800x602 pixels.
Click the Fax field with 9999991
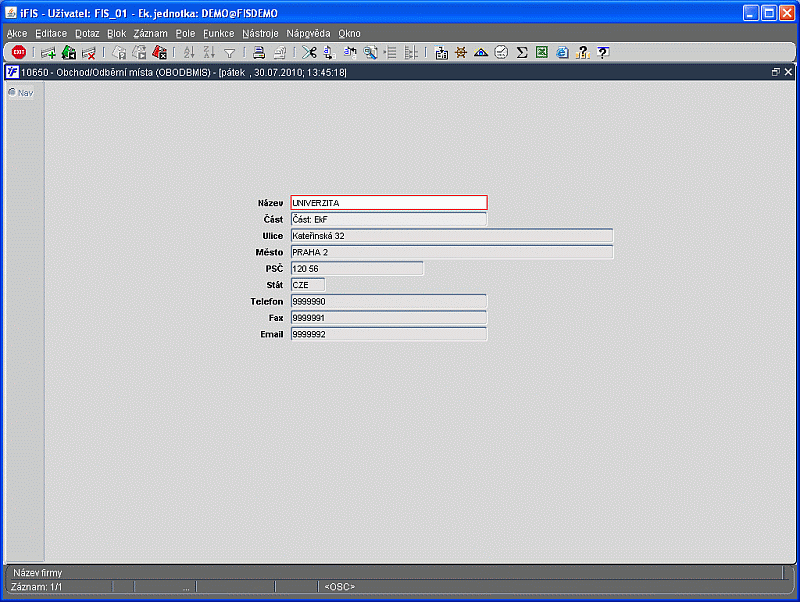click(x=389, y=318)
